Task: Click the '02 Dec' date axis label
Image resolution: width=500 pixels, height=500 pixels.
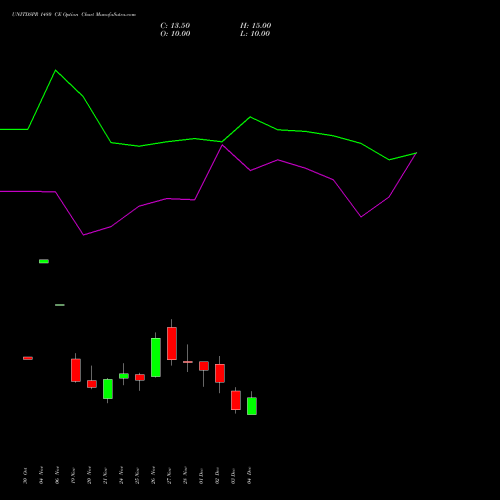Action: tap(217, 476)
